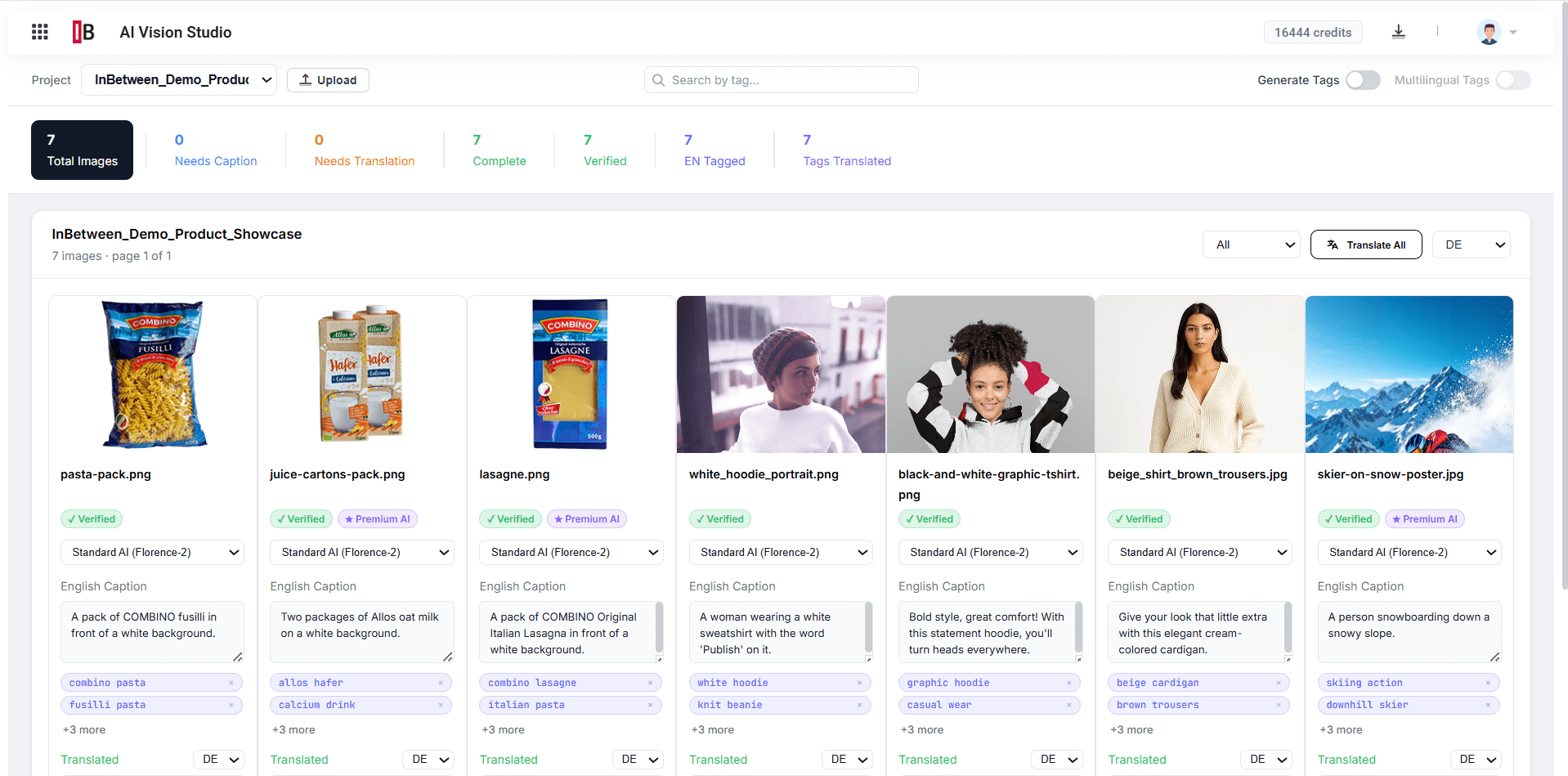The image size is (1568, 776).
Task: Open AI model dropdown for skier-on-snow-poster.jpg
Action: [x=1409, y=553]
